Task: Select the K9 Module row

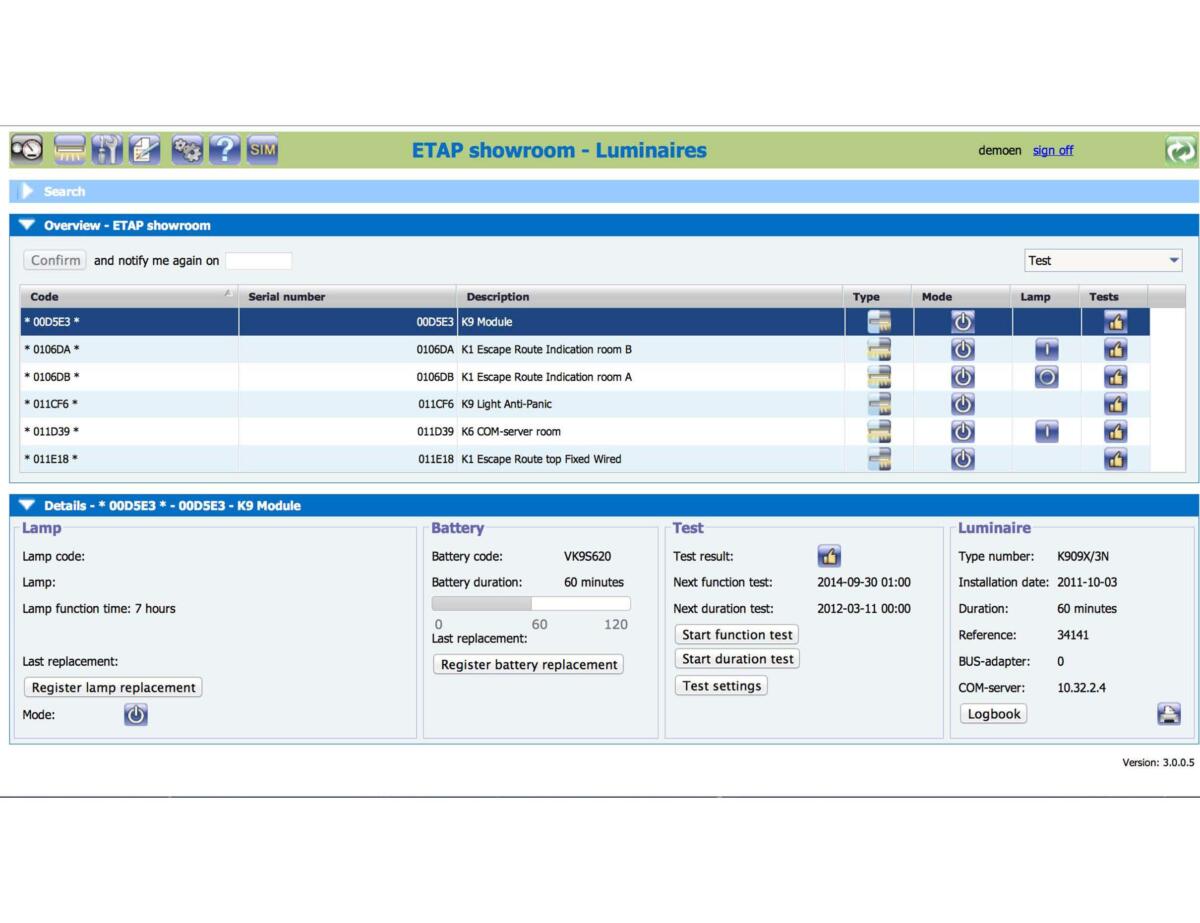Action: pyautogui.click(x=584, y=322)
